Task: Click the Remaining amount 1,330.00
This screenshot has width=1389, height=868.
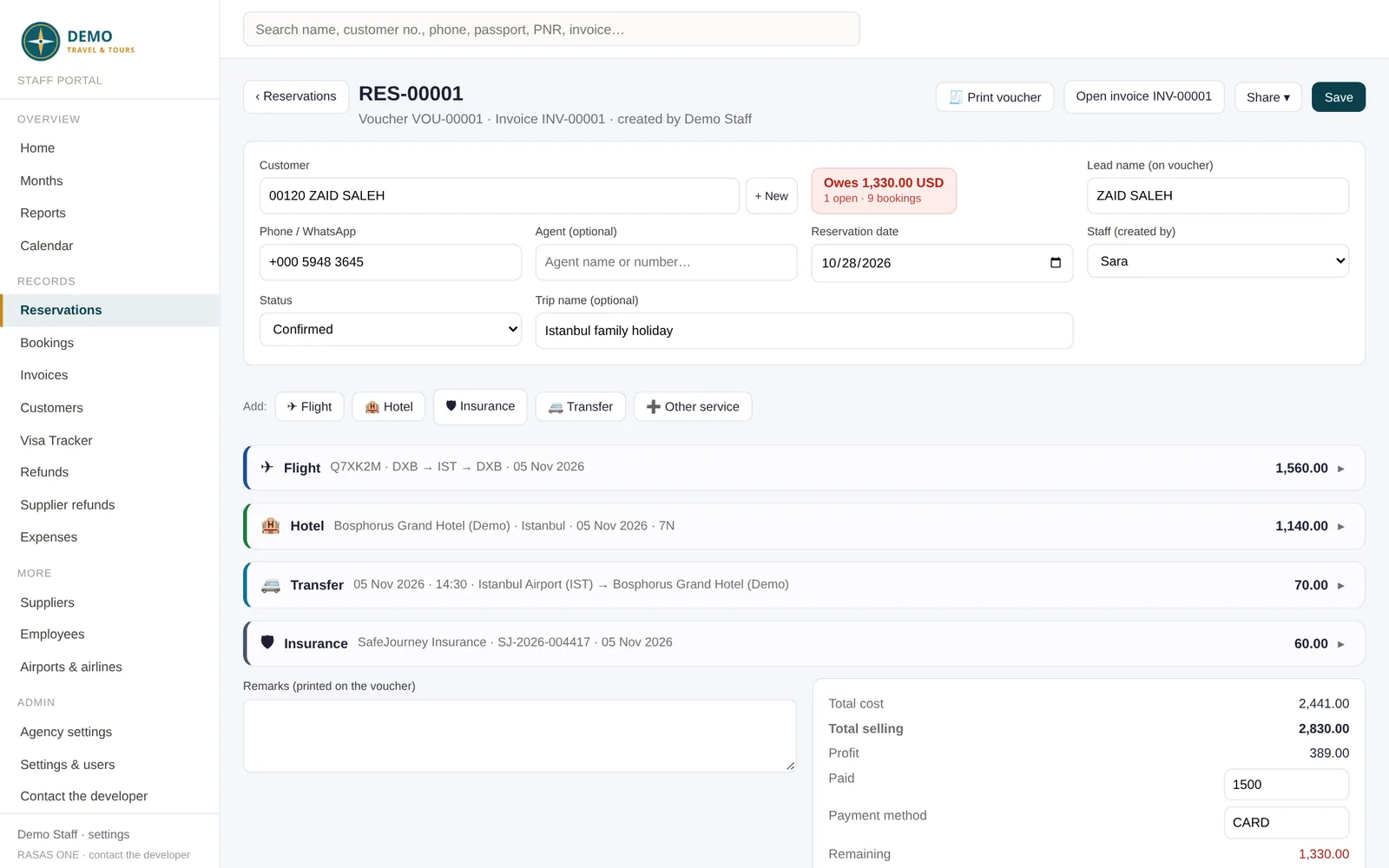Action: point(1324,854)
